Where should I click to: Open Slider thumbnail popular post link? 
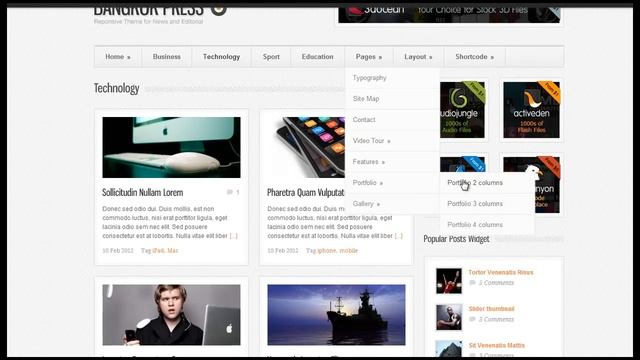[491, 309]
